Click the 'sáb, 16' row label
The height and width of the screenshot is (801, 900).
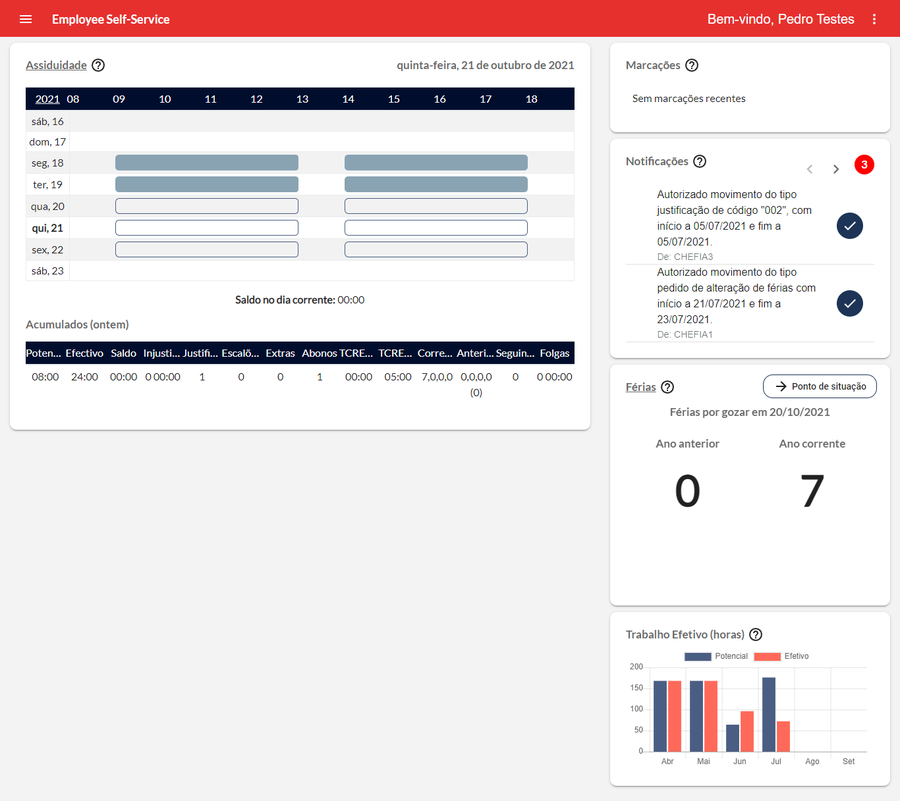click(48, 122)
